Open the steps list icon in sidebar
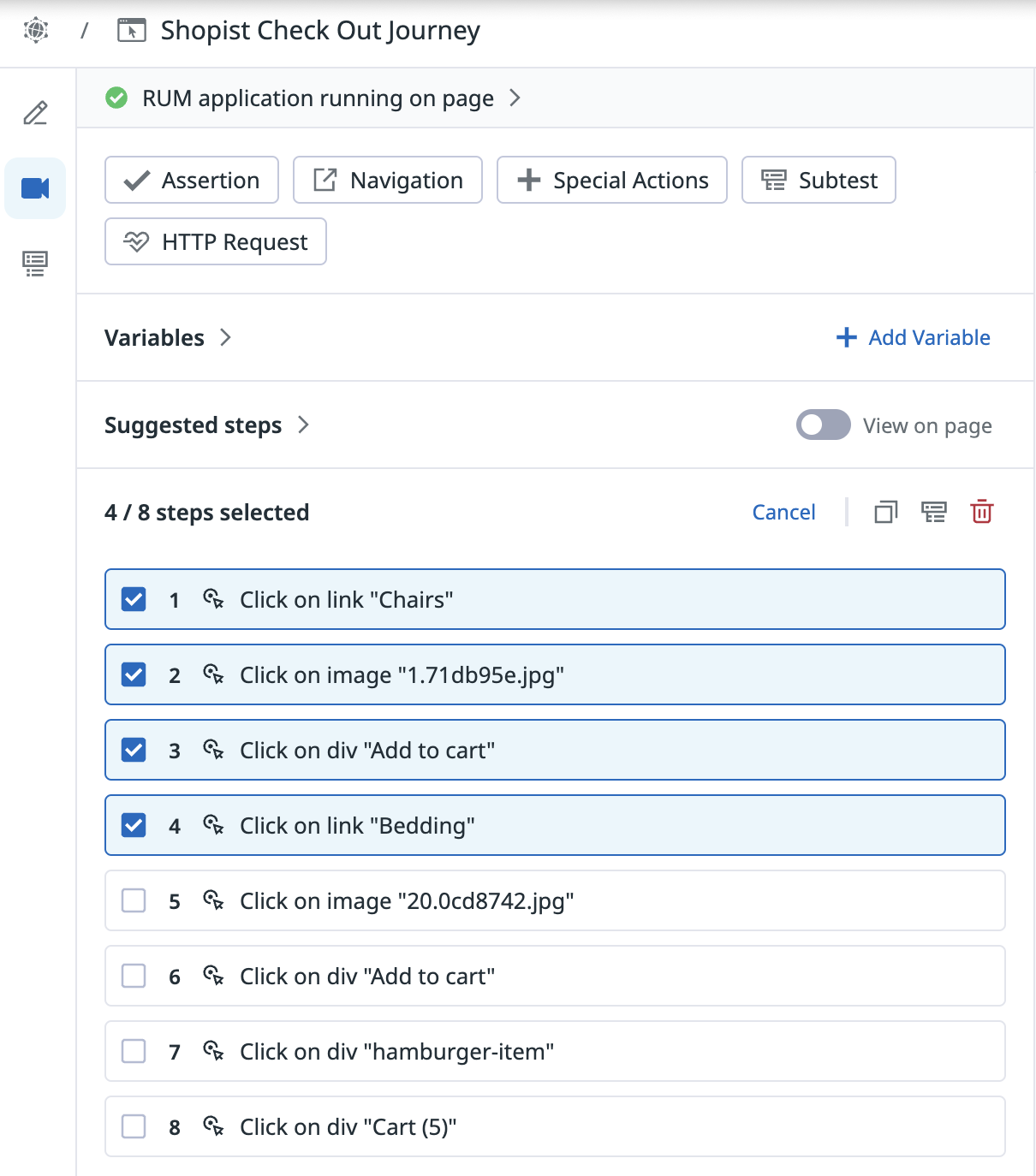The height and width of the screenshot is (1176, 1036). coord(35,264)
